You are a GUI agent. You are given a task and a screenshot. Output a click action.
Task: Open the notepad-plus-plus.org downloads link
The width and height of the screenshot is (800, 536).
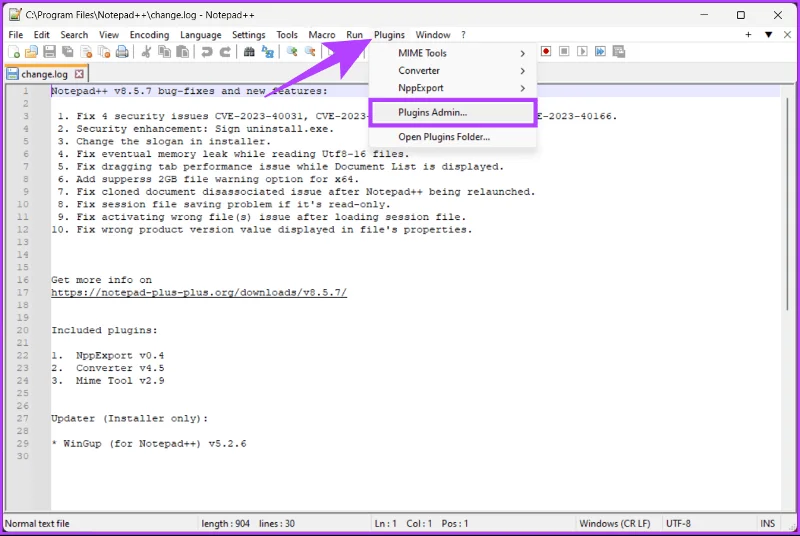(x=199, y=293)
